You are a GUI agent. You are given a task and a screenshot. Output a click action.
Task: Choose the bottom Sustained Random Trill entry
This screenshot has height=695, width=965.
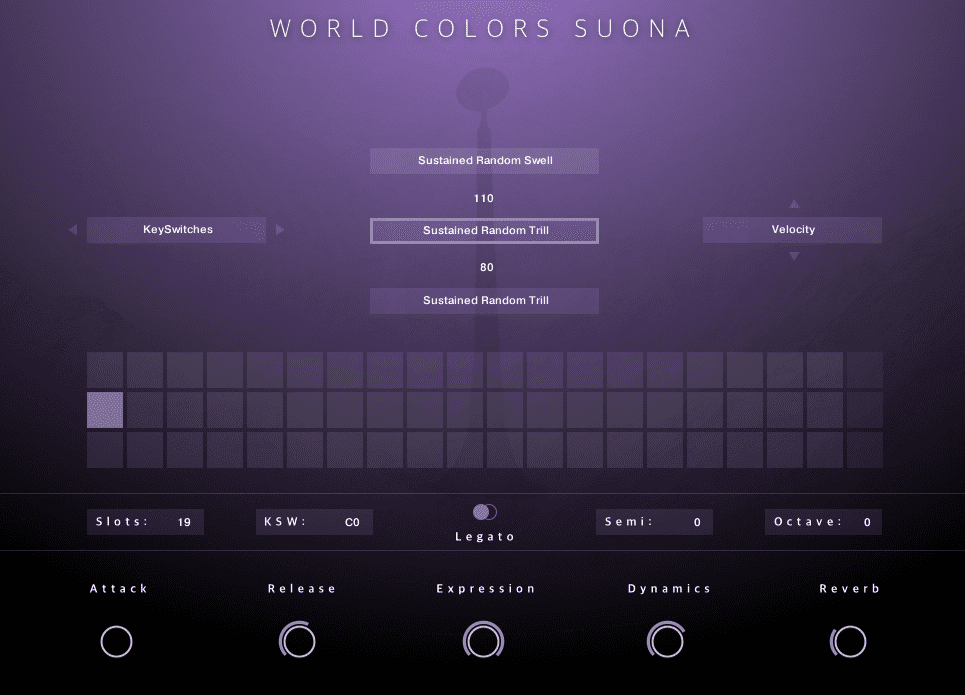484,301
